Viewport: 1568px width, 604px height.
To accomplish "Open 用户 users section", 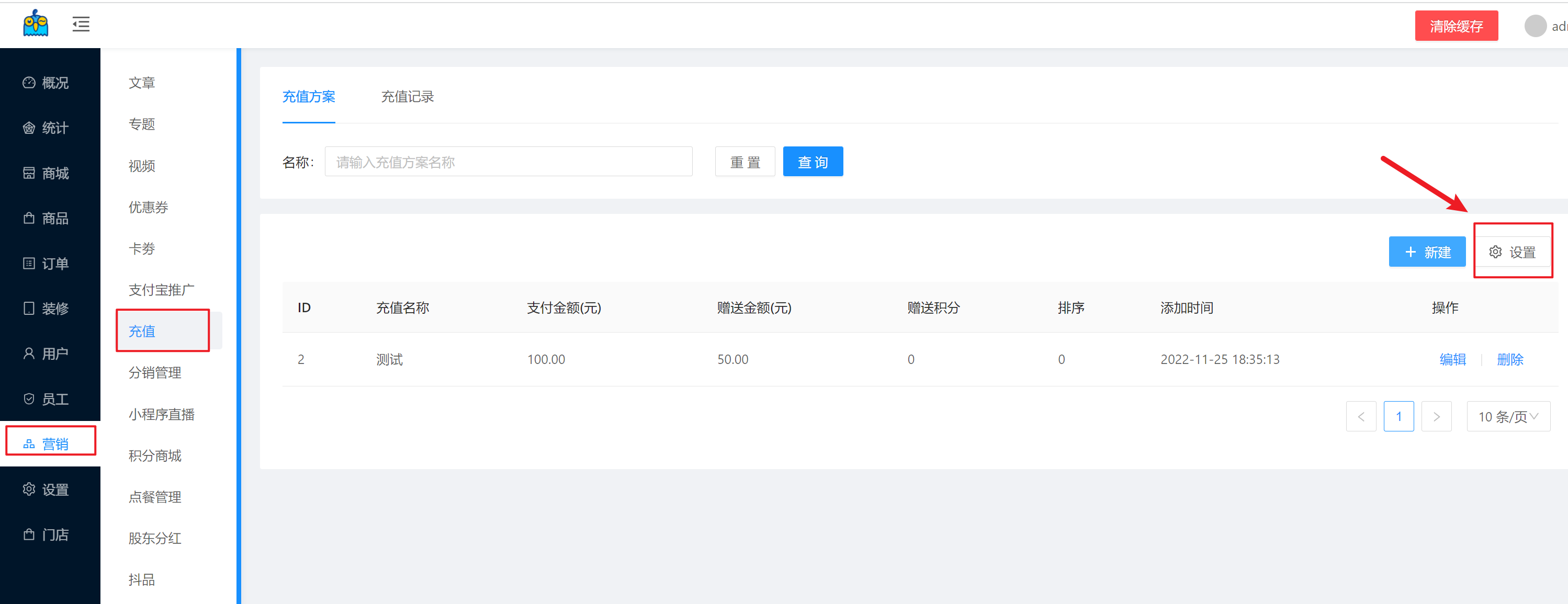I will pos(46,354).
